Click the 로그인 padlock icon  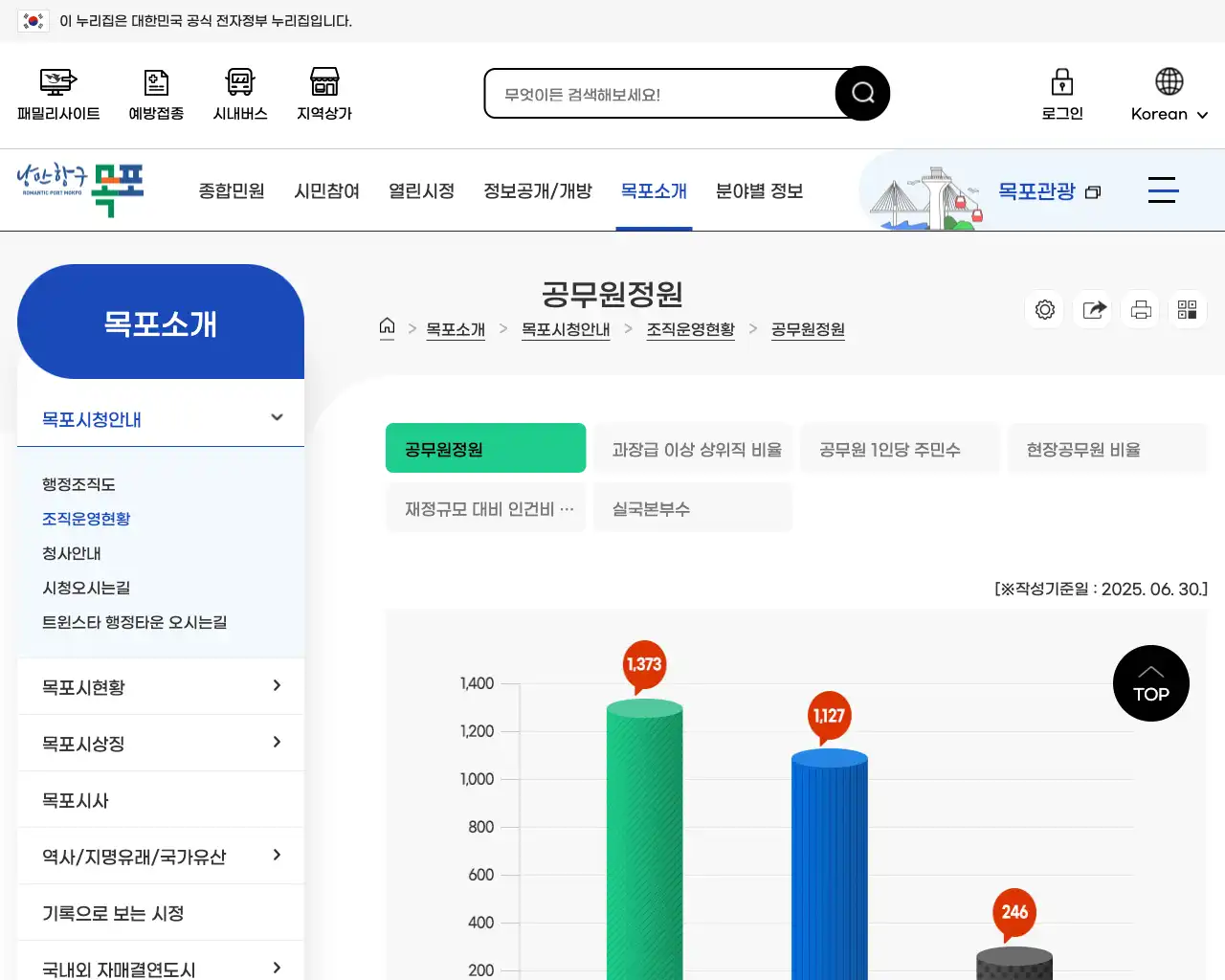1061,93
